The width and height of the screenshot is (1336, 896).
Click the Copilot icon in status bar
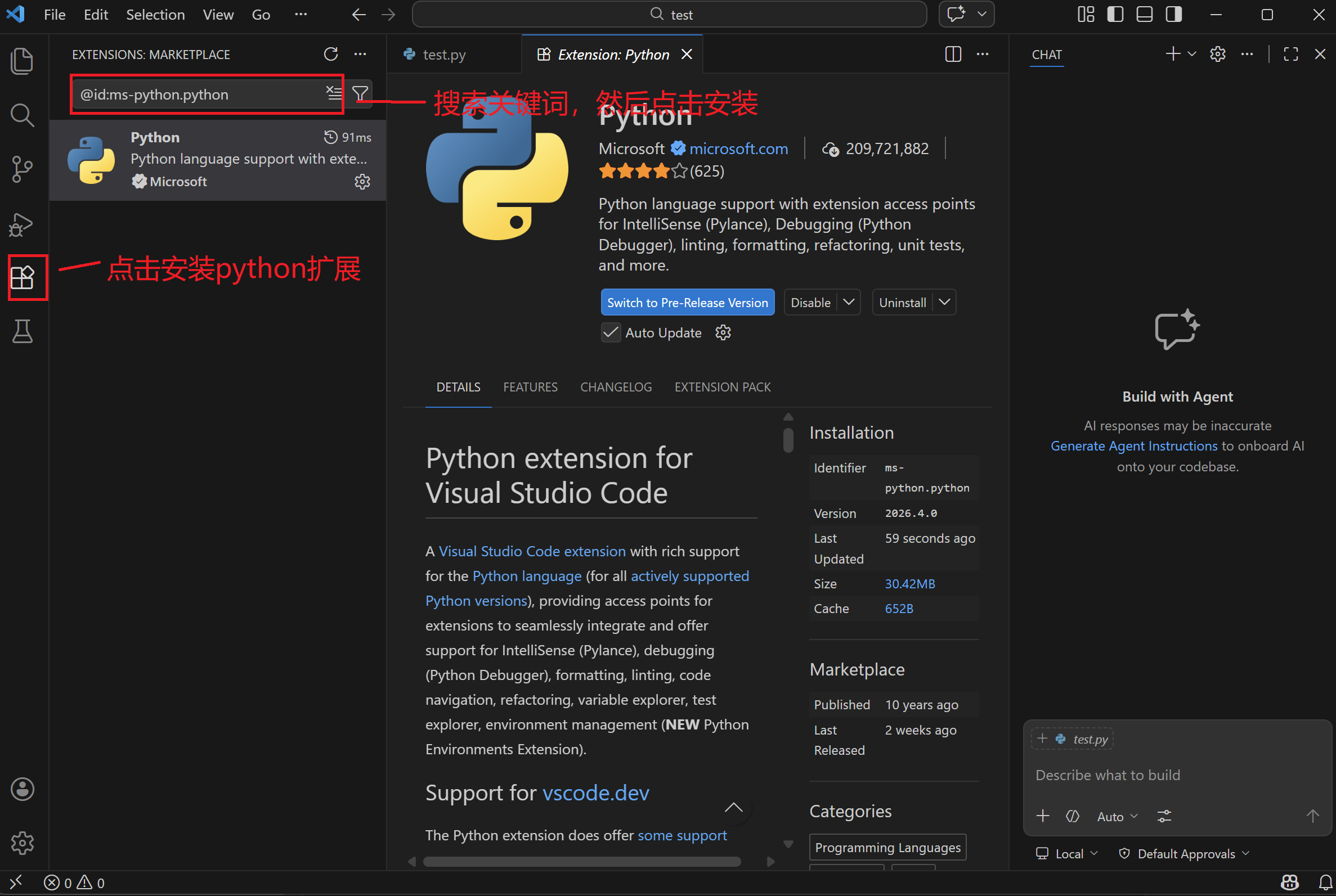click(x=1290, y=882)
